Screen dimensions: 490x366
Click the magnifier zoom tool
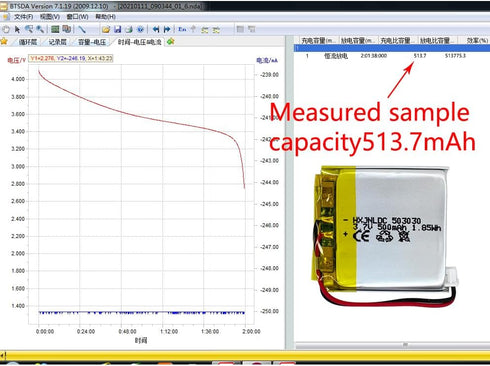(40, 29)
